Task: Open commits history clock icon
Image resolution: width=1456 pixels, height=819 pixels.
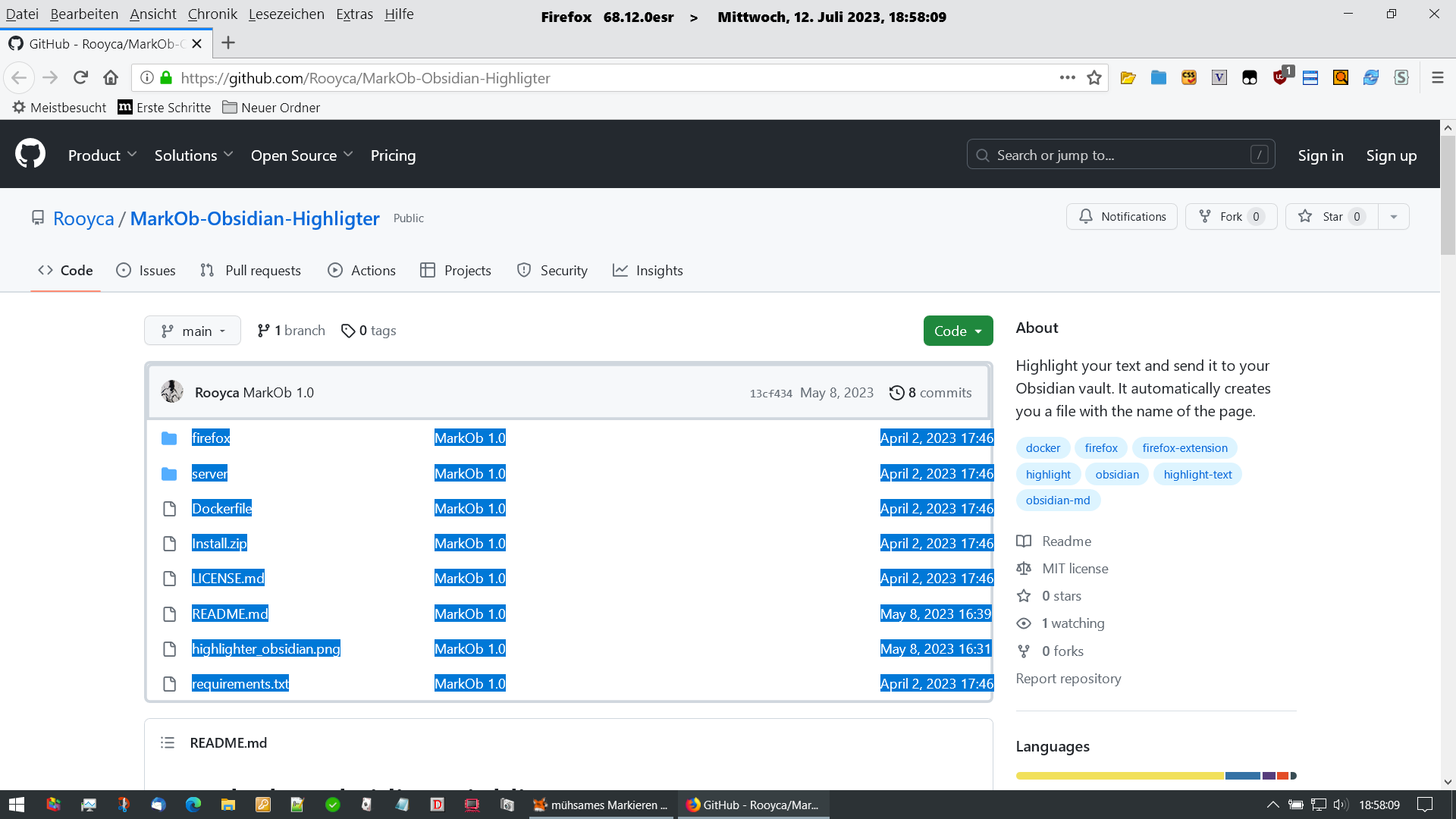Action: [x=896, y=393]
